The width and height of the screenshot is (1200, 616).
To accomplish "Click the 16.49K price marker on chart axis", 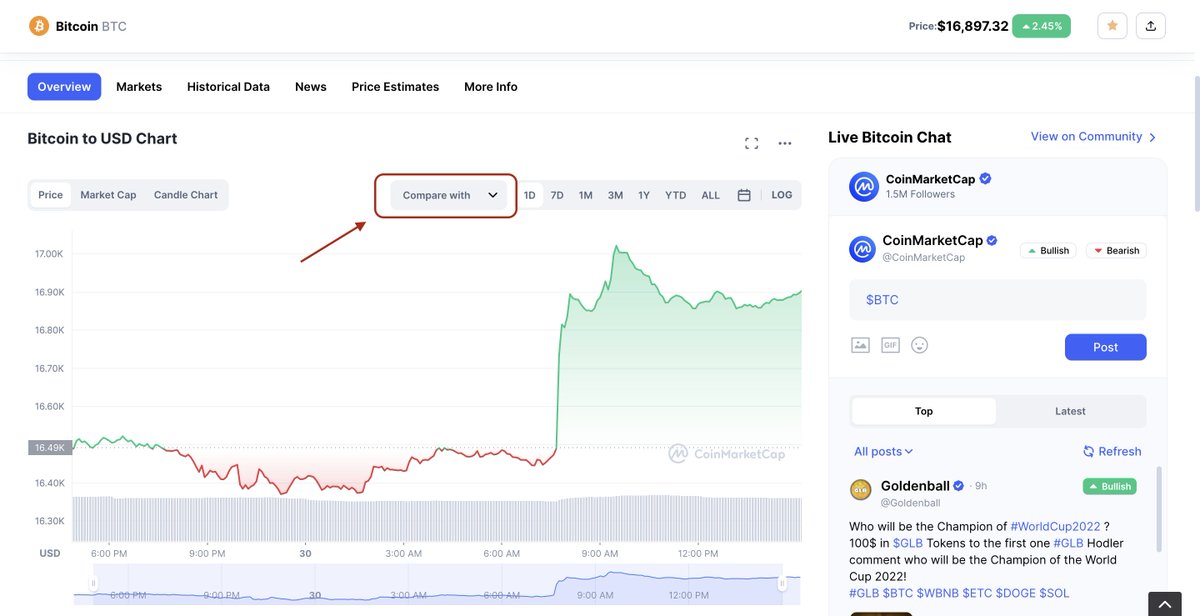I will [x=50, y=447].
